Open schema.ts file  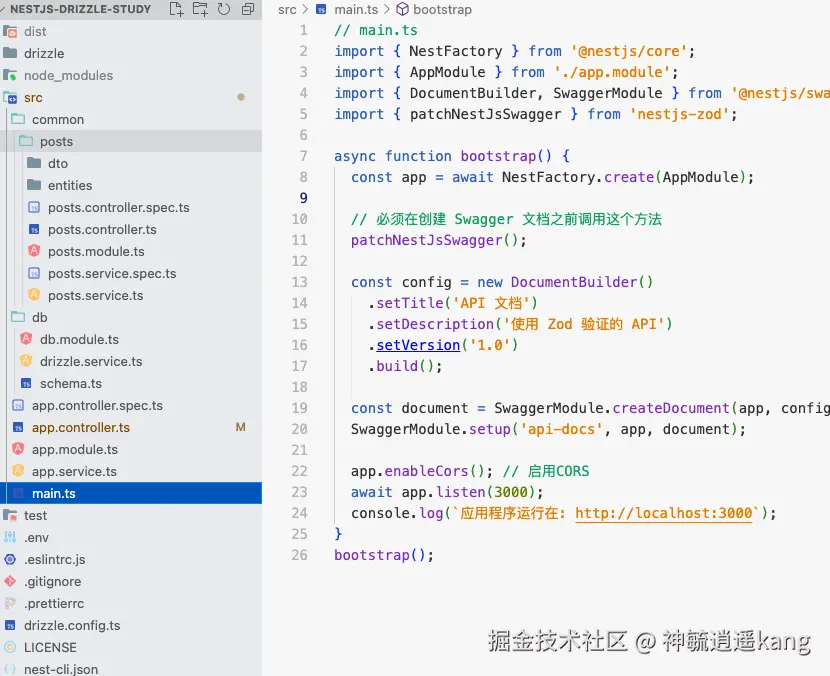click(x=131, y=383)
